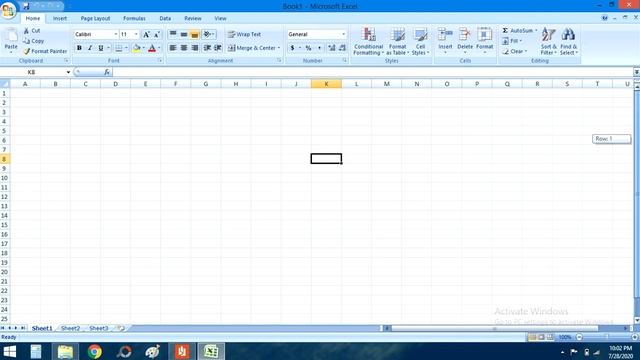Set Middle Align vertical alignment
Viewport: 640px width, 360px height.
pos(184,34)
